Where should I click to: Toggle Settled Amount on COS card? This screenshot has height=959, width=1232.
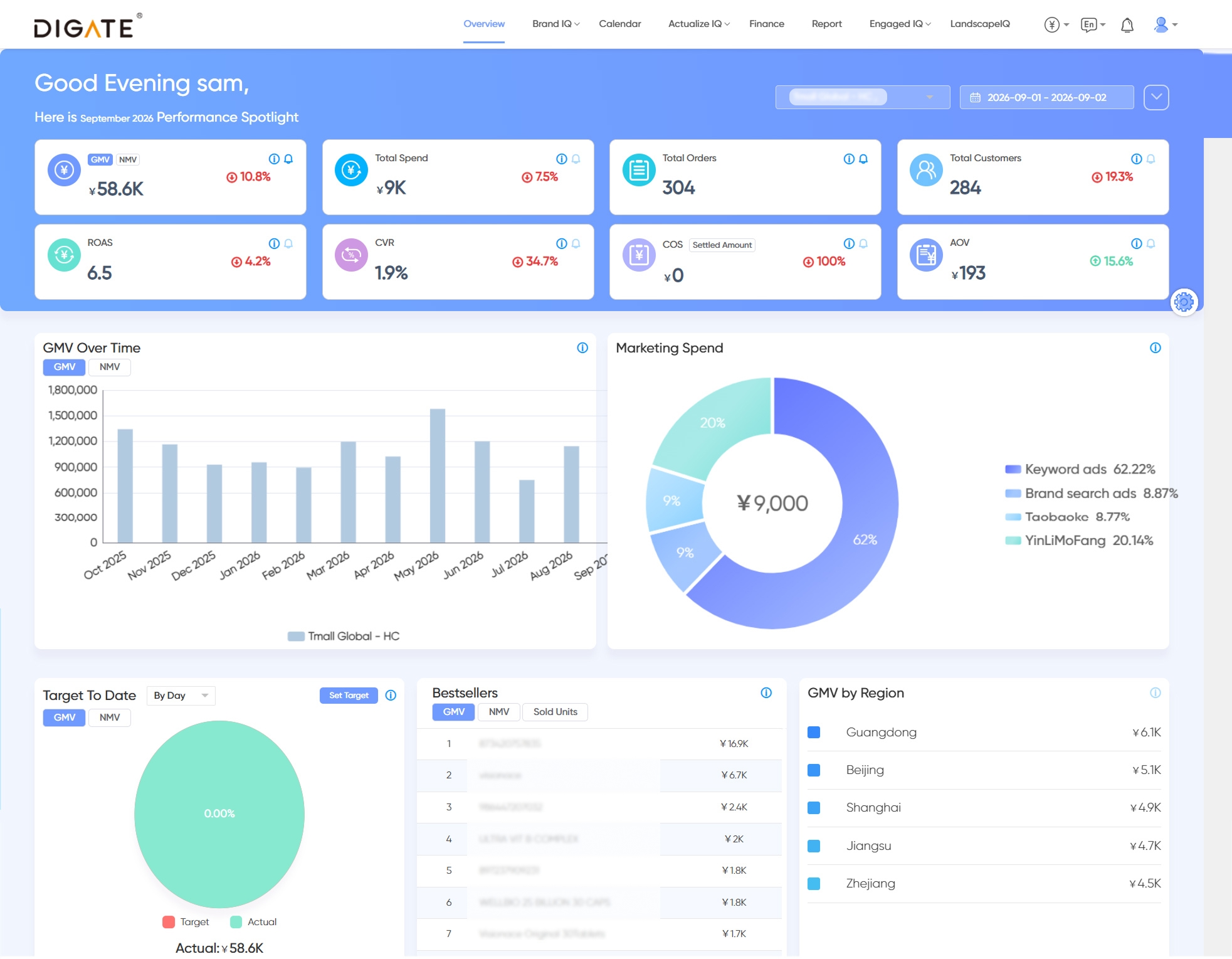point(722,245)
